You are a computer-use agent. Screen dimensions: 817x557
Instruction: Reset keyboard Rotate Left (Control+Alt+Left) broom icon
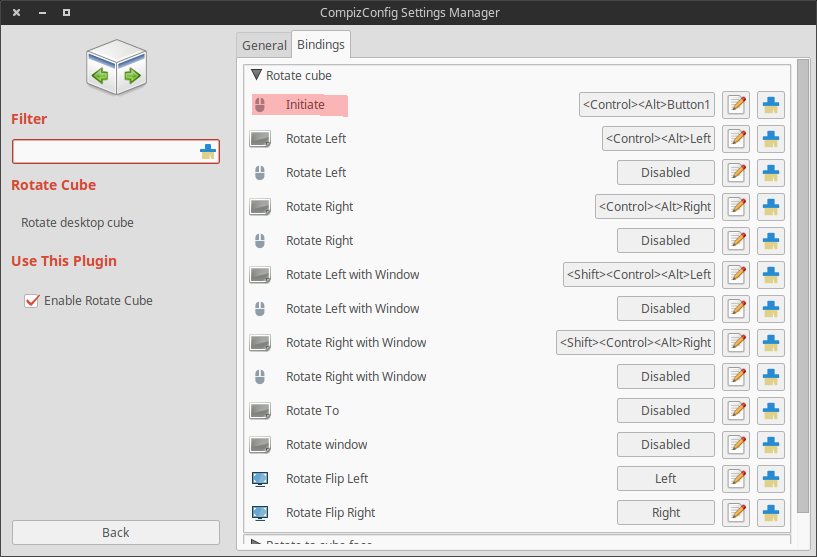(x=771, y=139)
